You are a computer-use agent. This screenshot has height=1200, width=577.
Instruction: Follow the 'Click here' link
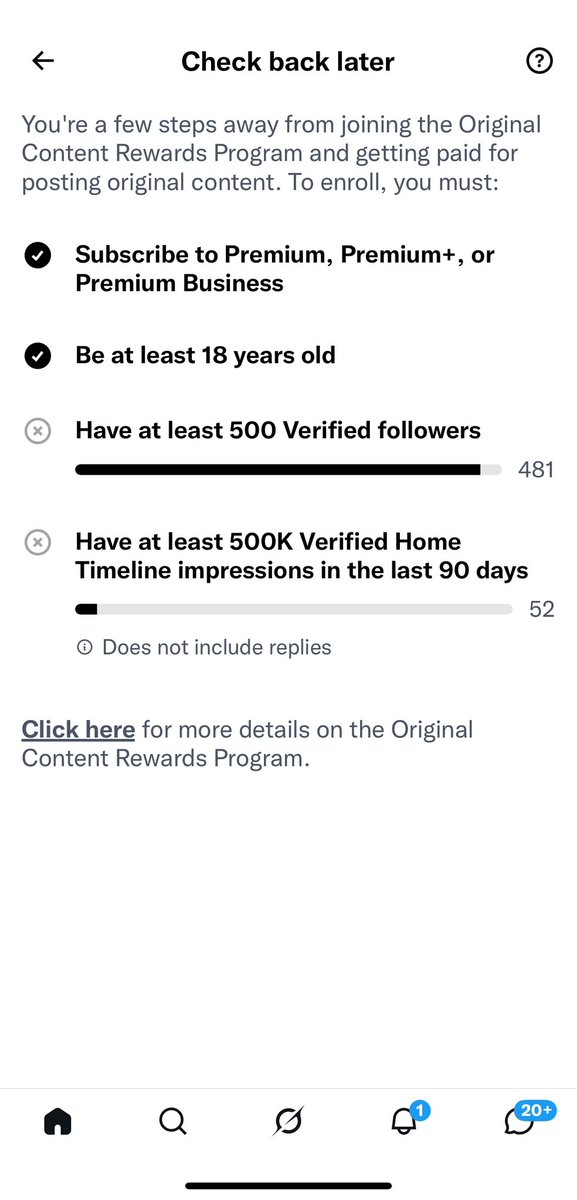pyautogui.click(x=78, y=729)
